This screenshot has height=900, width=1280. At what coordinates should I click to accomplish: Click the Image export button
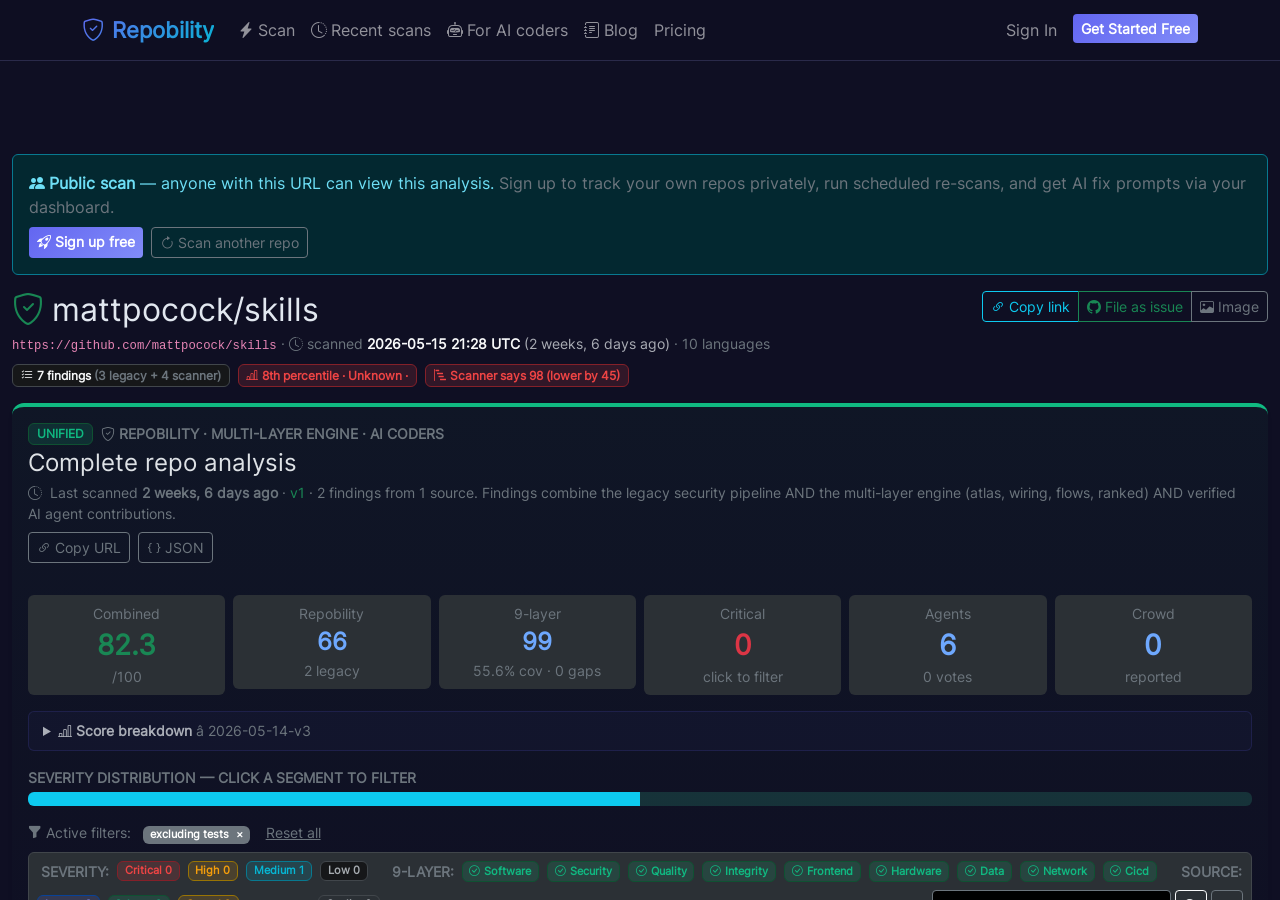point(1229,307)
